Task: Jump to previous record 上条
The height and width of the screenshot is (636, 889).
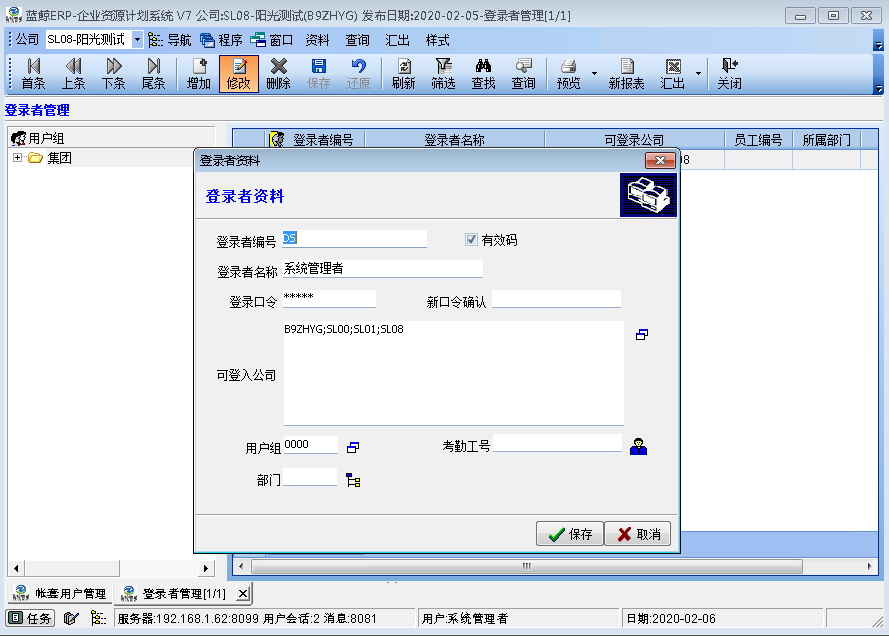Action: click(x=73, y=74)
